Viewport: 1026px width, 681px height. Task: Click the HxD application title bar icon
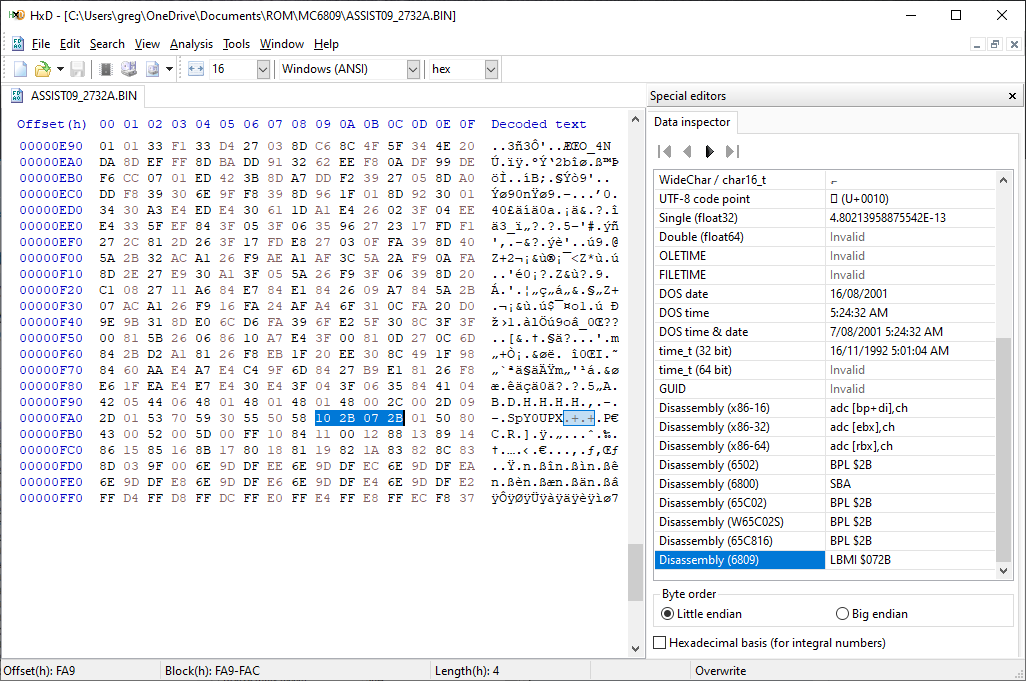coord(17,15)
